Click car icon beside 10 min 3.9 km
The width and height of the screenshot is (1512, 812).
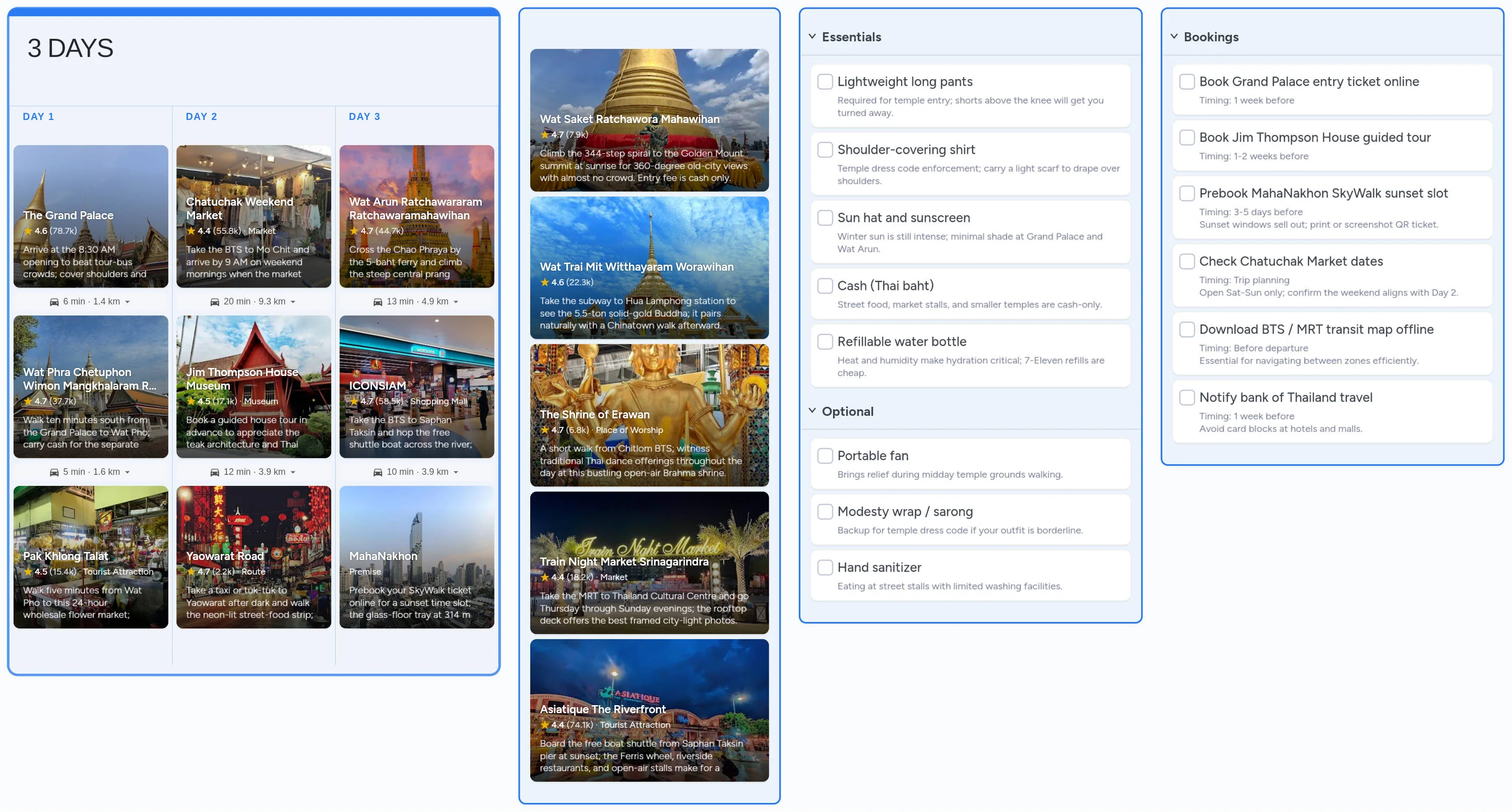click(x=378, y=472)
